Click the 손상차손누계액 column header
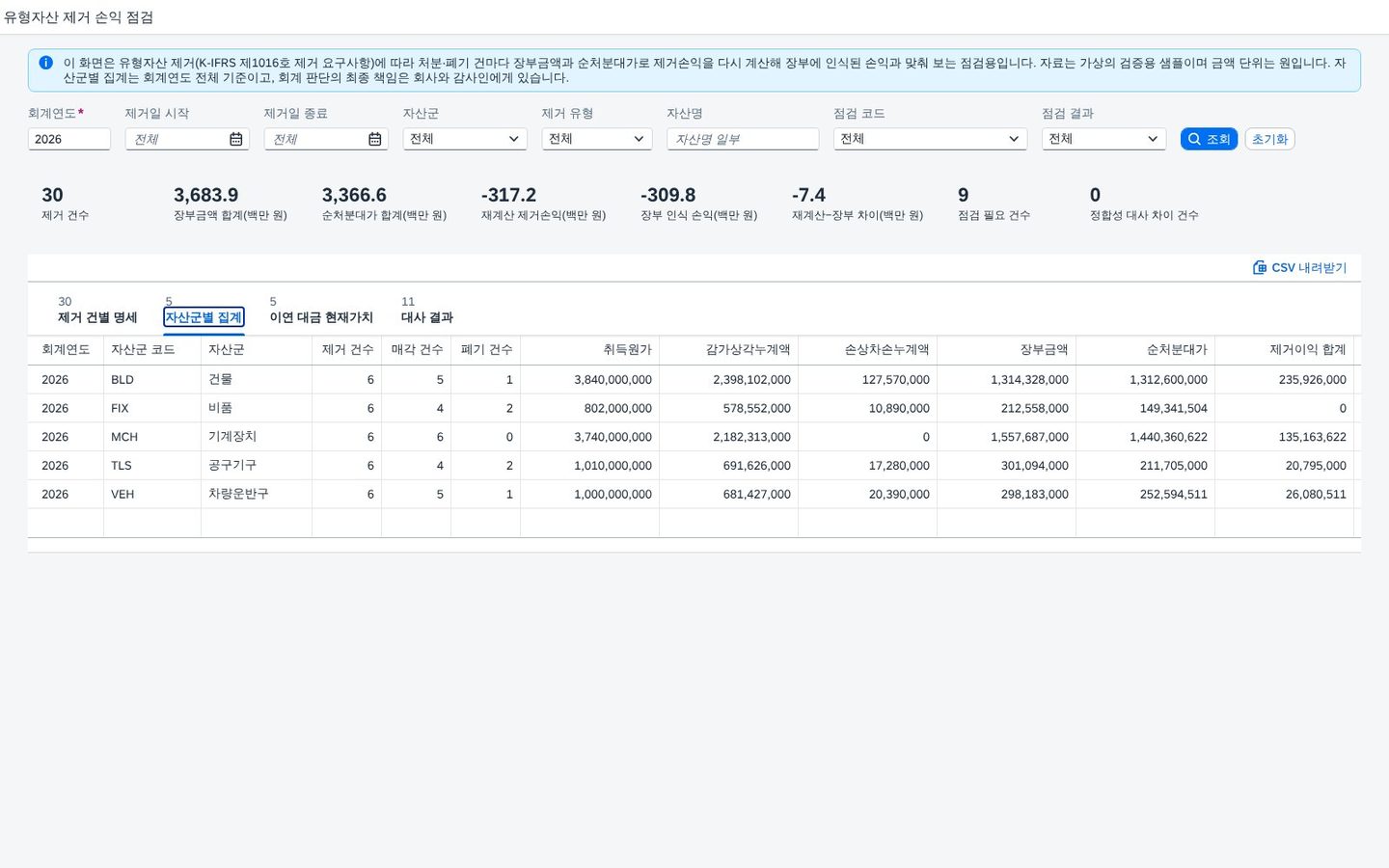This screenshot has width=1389, height=868. tap(868, 350)
